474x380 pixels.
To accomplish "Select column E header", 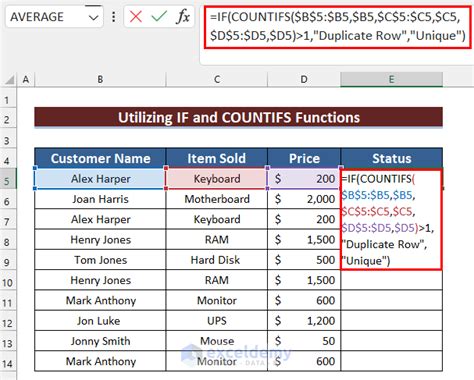I will [x=391, y=80].
